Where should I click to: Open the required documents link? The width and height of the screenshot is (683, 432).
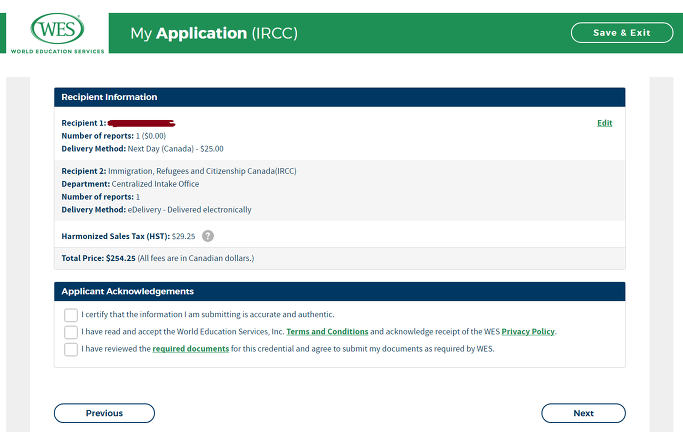pos(190,349)
